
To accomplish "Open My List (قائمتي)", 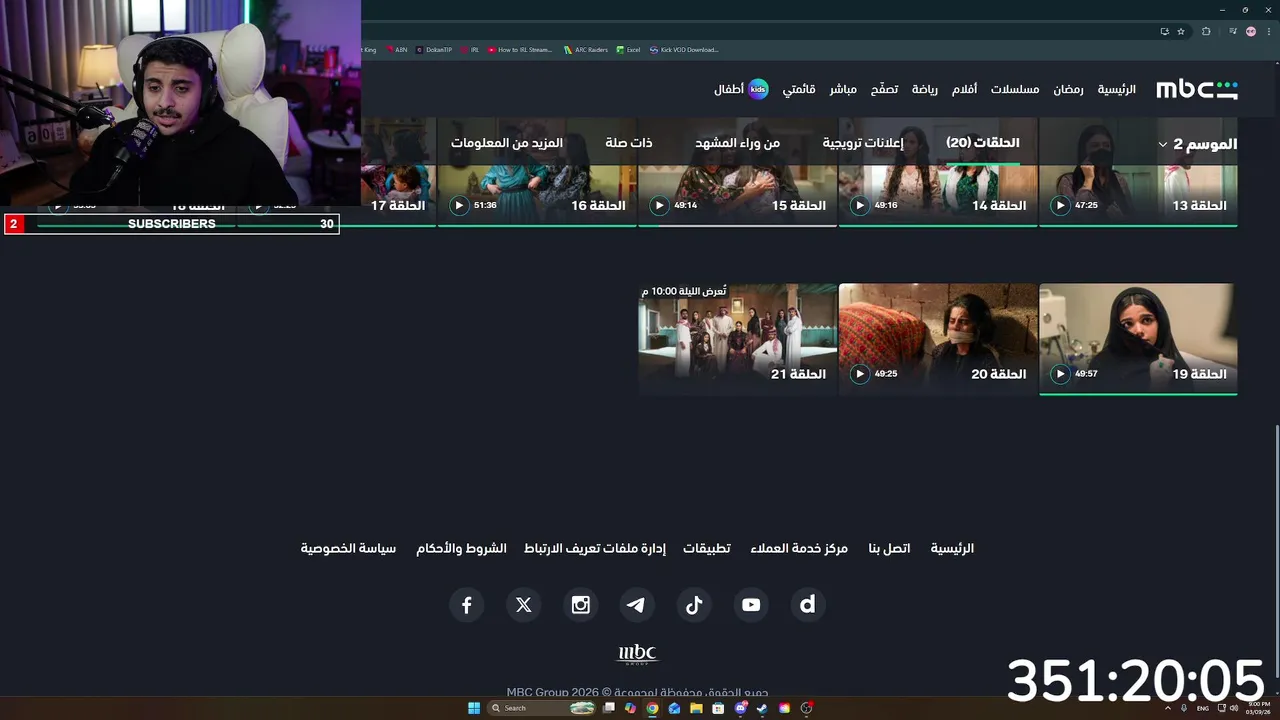I will (x=799, y=89).
